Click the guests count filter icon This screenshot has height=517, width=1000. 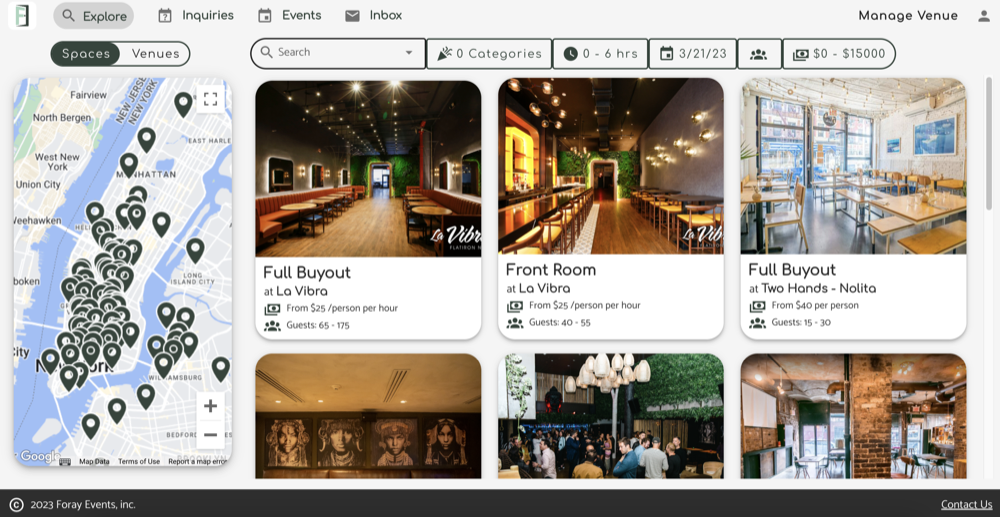tap(759, 54)
